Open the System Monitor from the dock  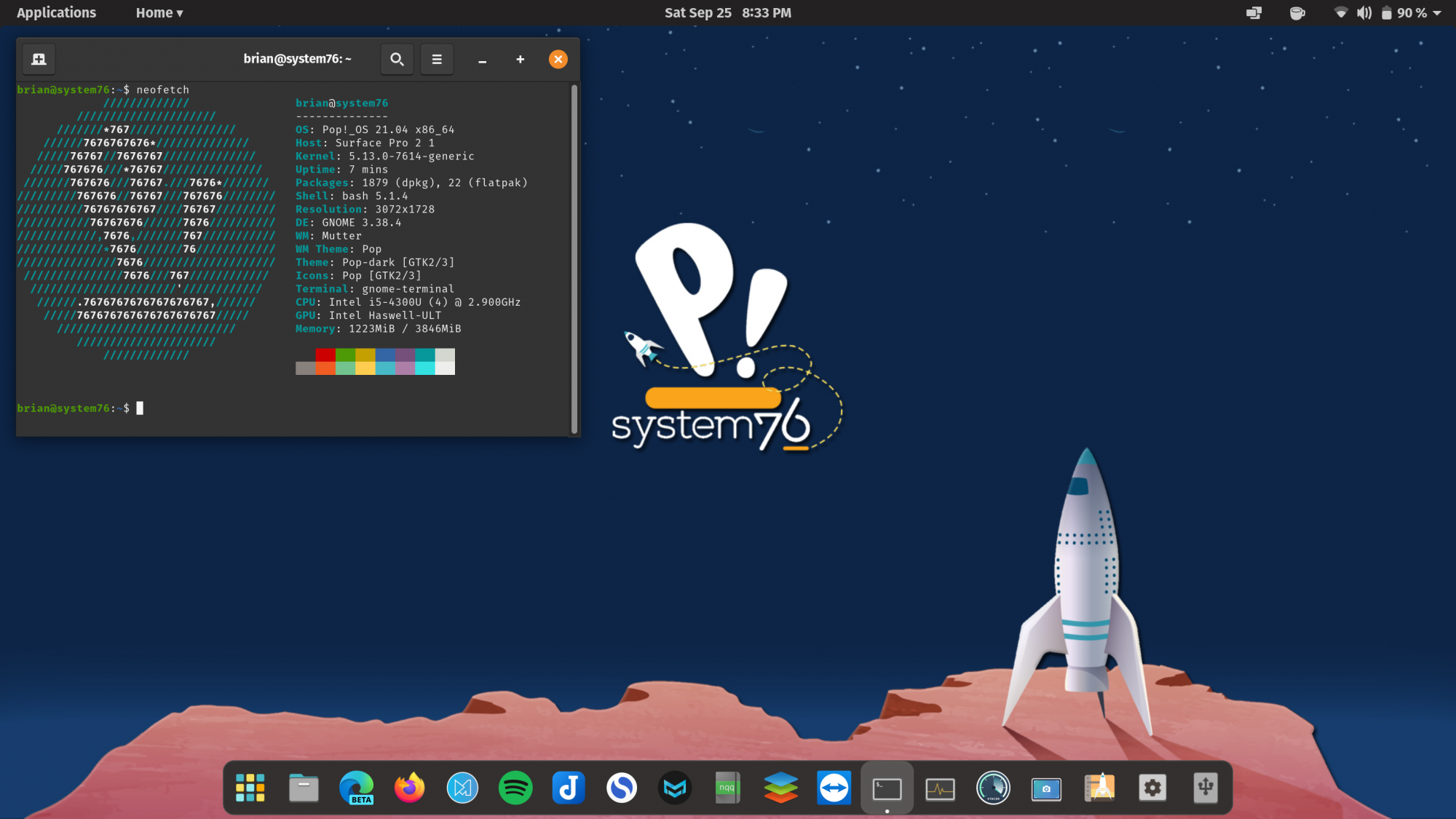941,788
